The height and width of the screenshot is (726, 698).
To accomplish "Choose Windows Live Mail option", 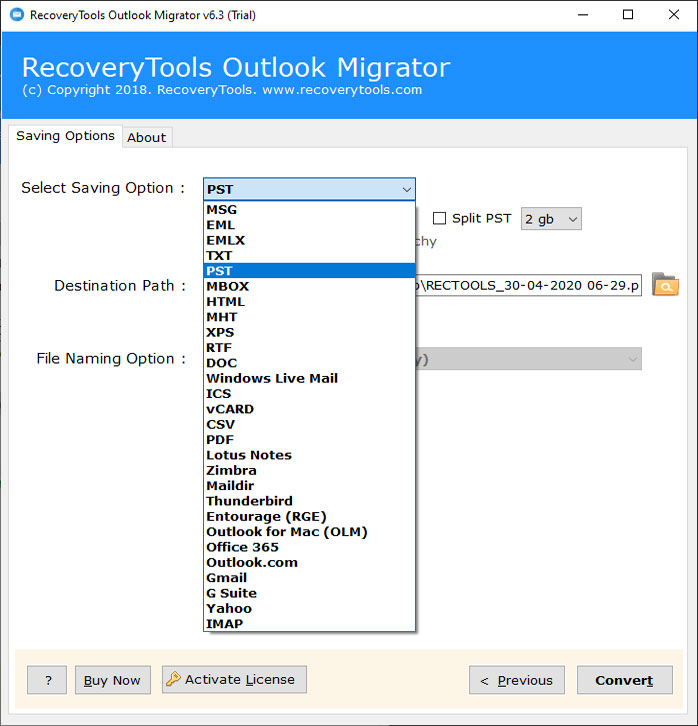I will click(x=309, y=378).
